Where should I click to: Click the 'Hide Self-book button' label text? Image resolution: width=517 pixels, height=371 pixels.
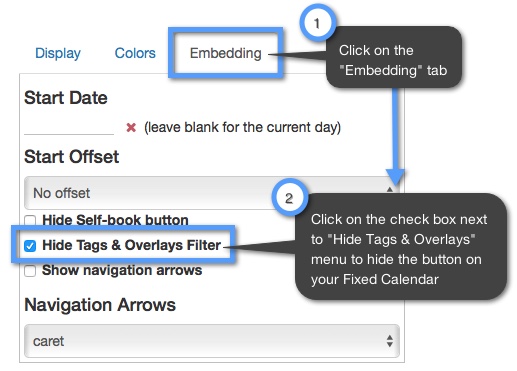pos(115,220)
